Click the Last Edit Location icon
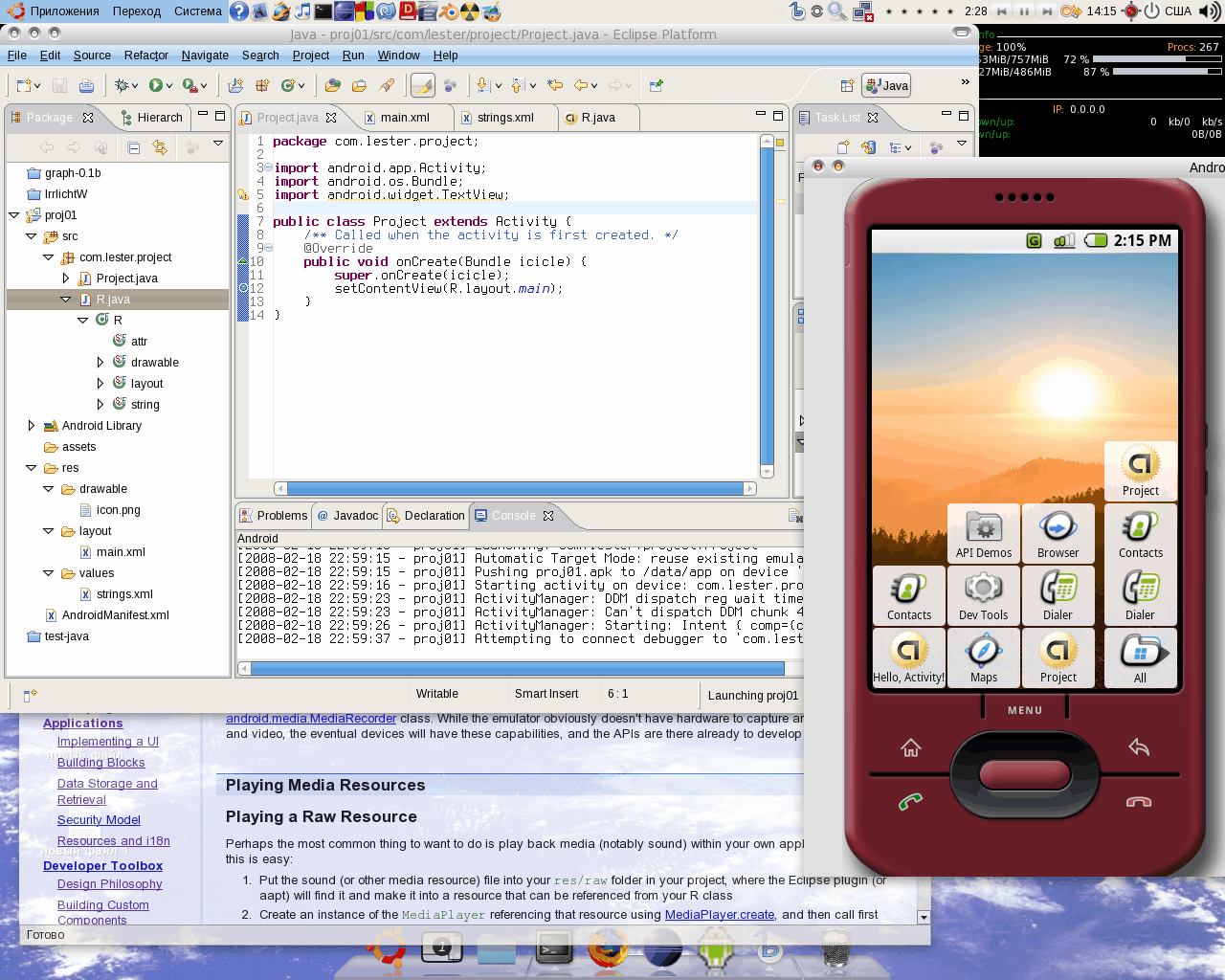The width and height of the screenshot is (1225, 980). click(x=555, y=85)
